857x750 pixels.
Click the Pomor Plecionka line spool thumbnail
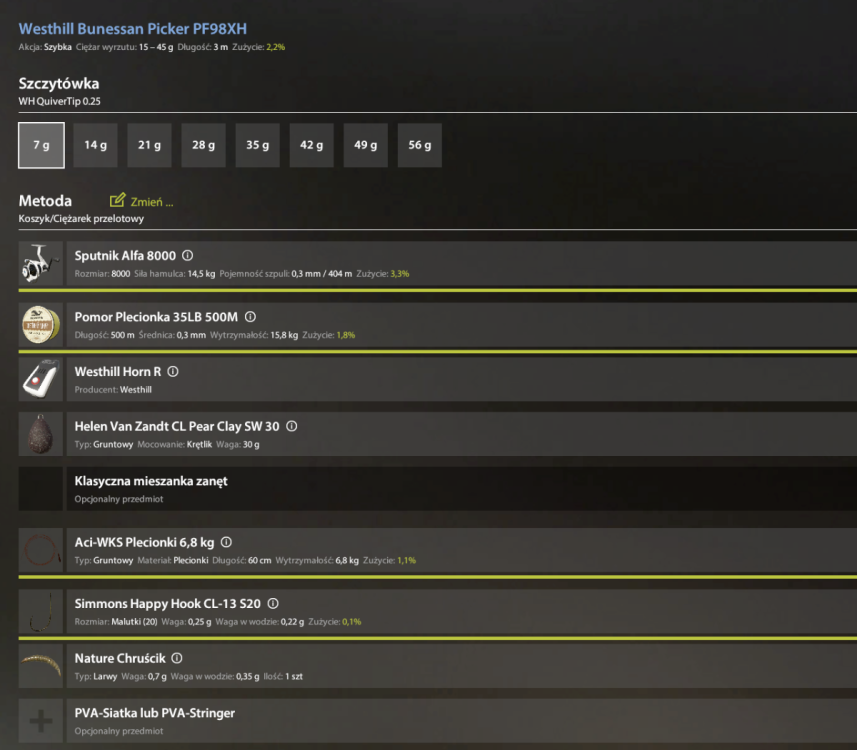(41, 325)
